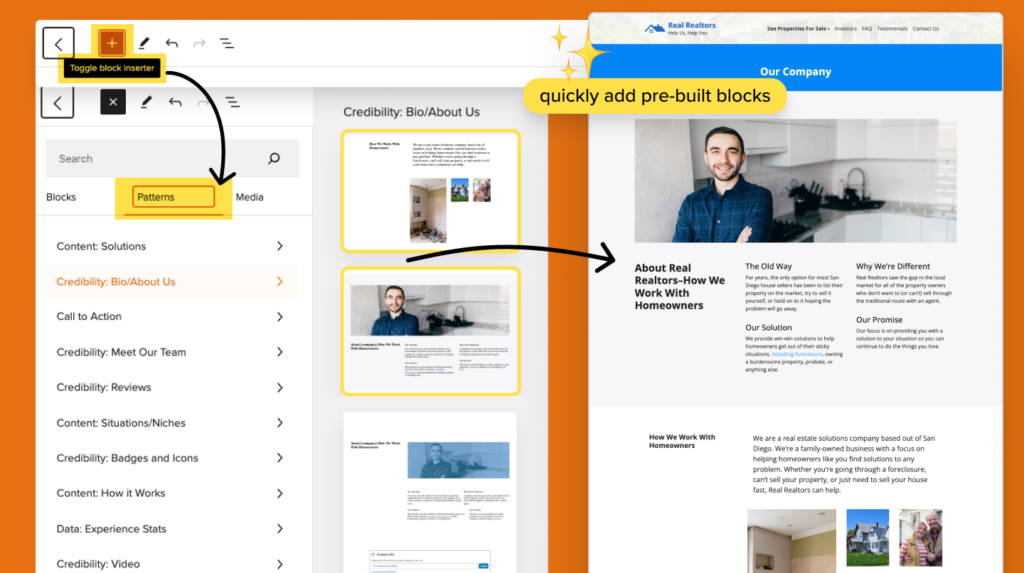Click the search magnifier icon

tap(274, 158)
